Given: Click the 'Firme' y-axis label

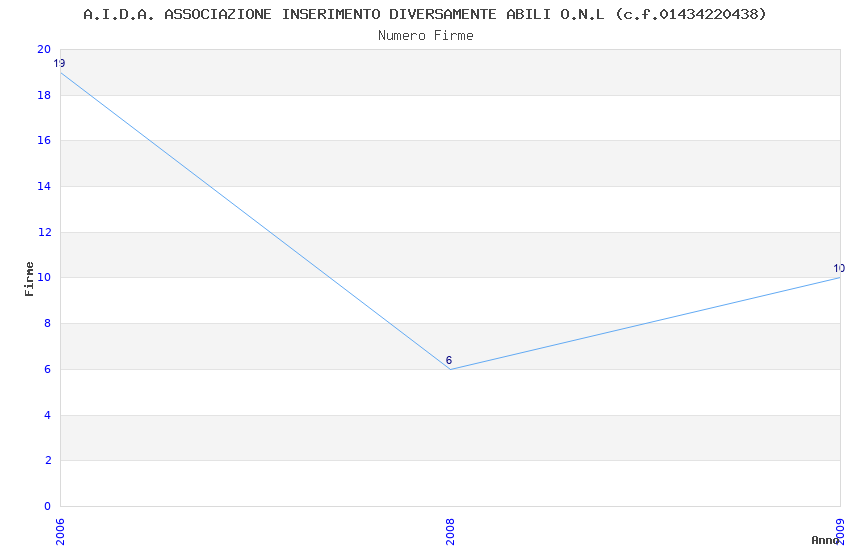Looking at the screenshot, I should (x=29, y=279).
